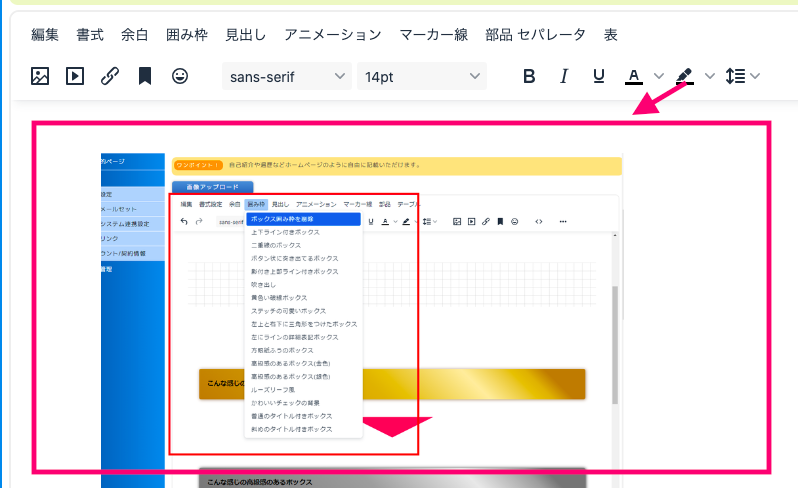Open the マーカー線 menu
Image resolution: width=798 pixels, height=488 pixels.
(x=433, y=35)
